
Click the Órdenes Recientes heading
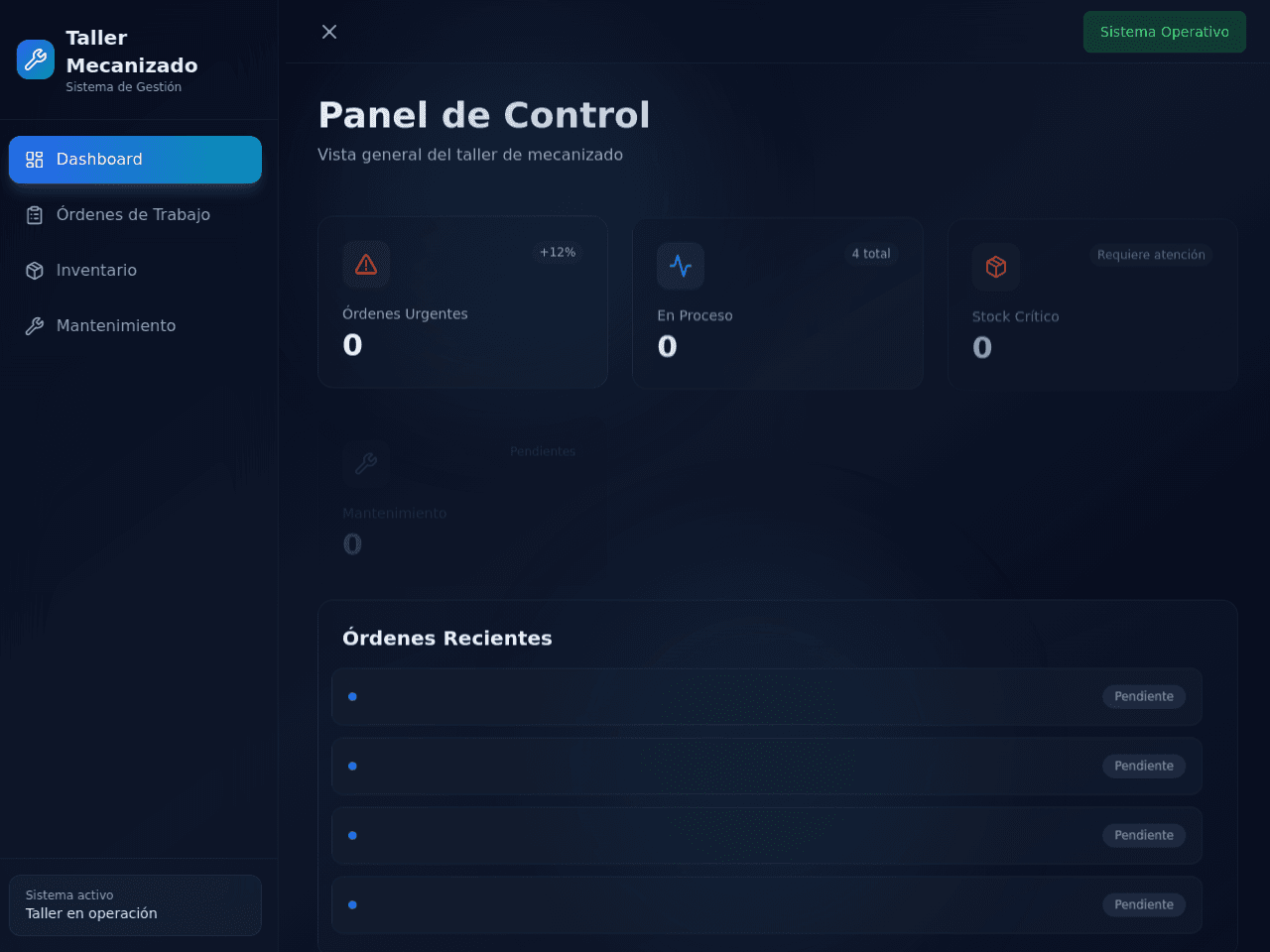click(447, 639)
